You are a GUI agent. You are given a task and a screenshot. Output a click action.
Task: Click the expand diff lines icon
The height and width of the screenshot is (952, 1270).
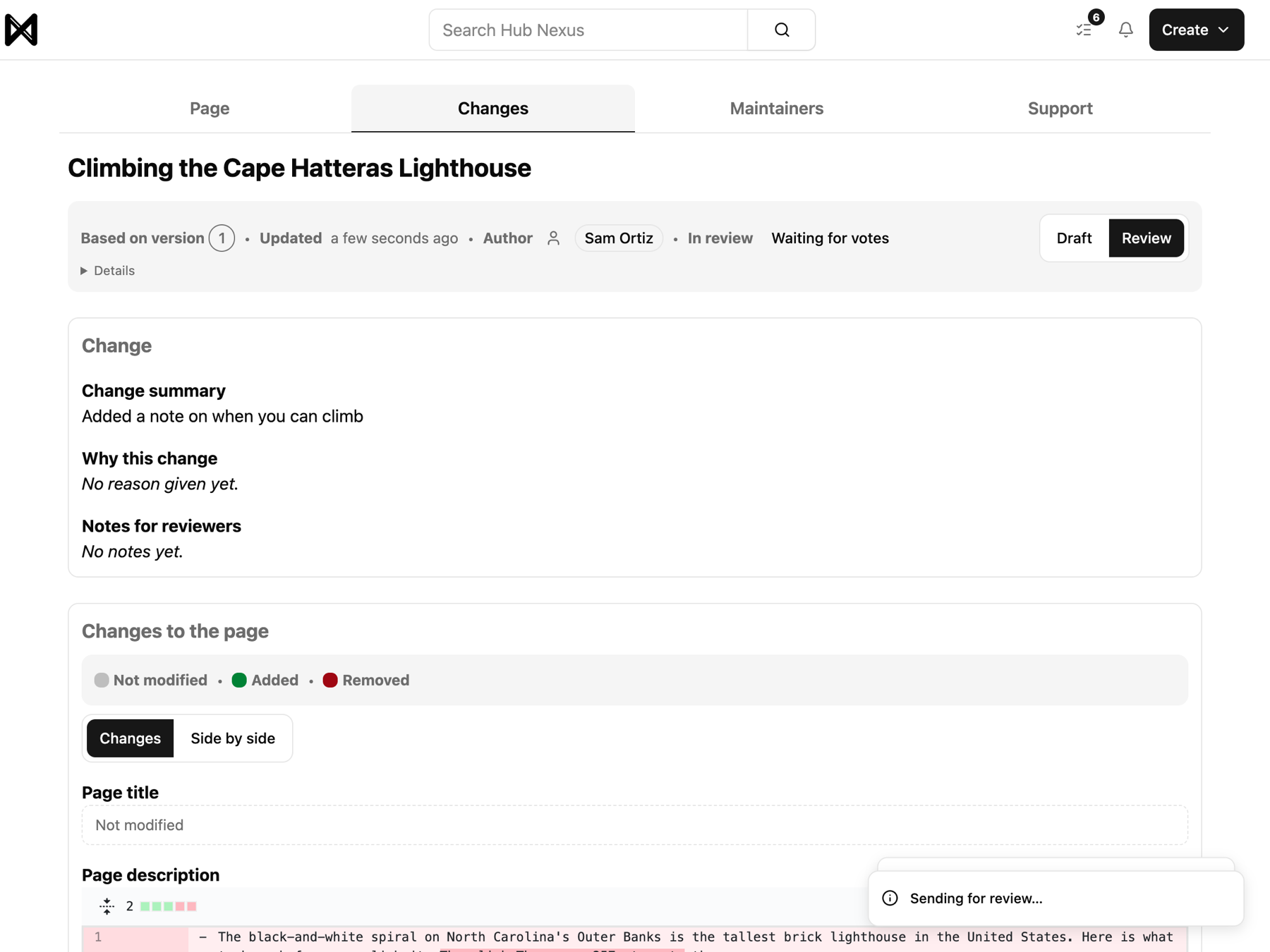point(107,906)
